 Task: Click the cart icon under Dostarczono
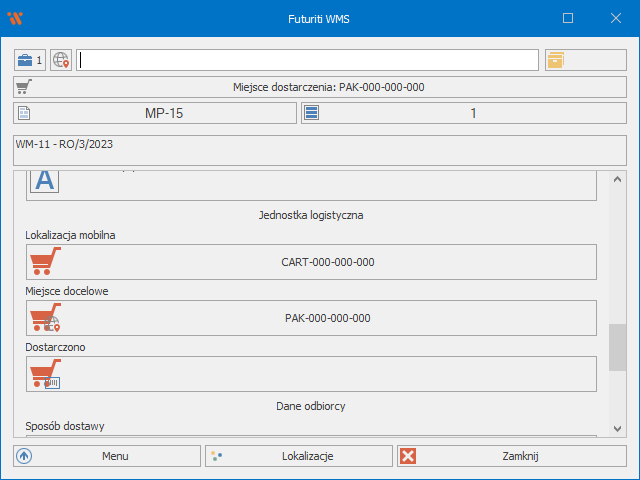click(x=44, y=374)
